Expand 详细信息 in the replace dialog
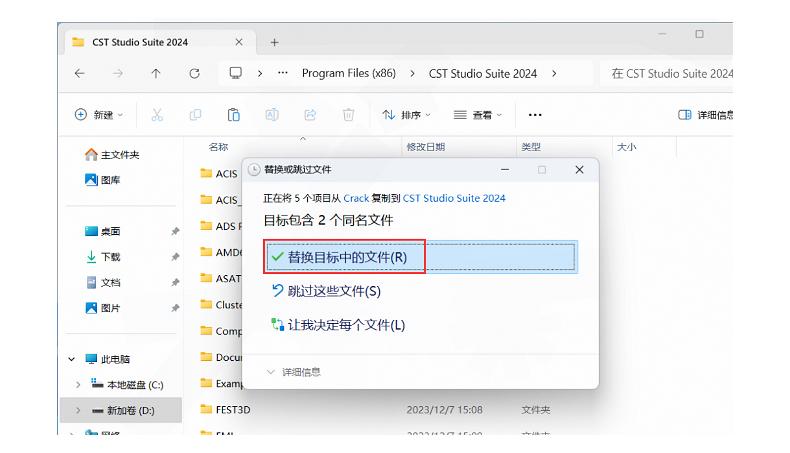This screenshot has height=453, width=790. [294, 372]
